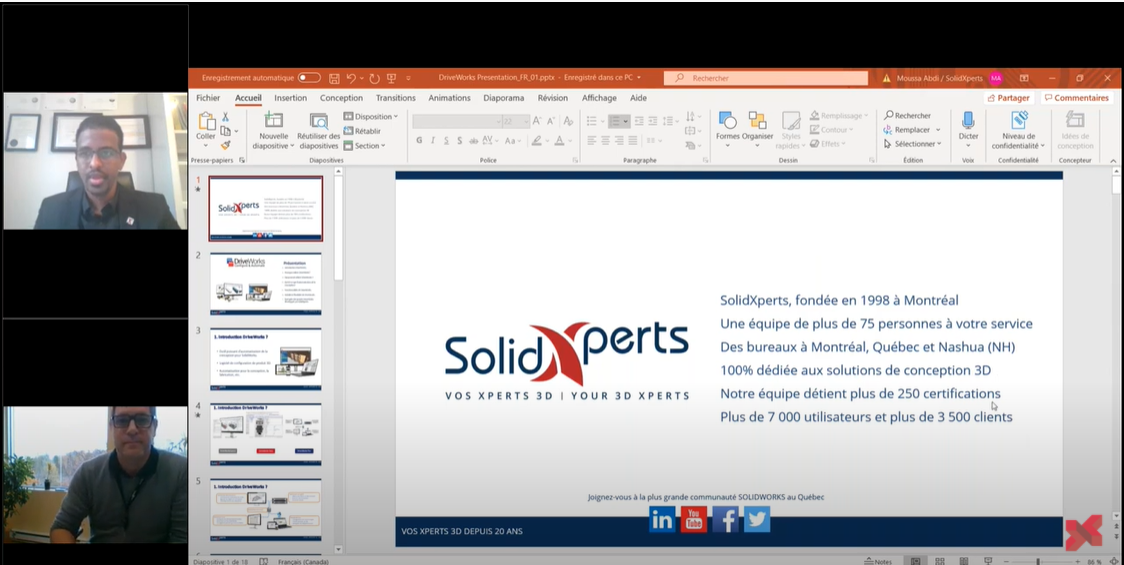Open Réutiliser des diapositives
This screenshot has height=565, width=1124.
tap(318, 131)
